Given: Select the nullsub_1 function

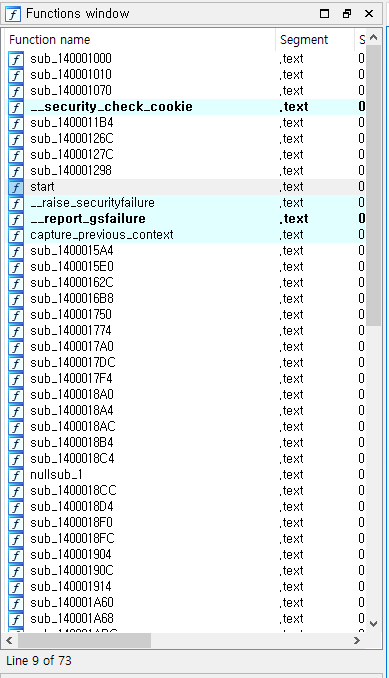Looking at the screenshot, I should [56, 475].
